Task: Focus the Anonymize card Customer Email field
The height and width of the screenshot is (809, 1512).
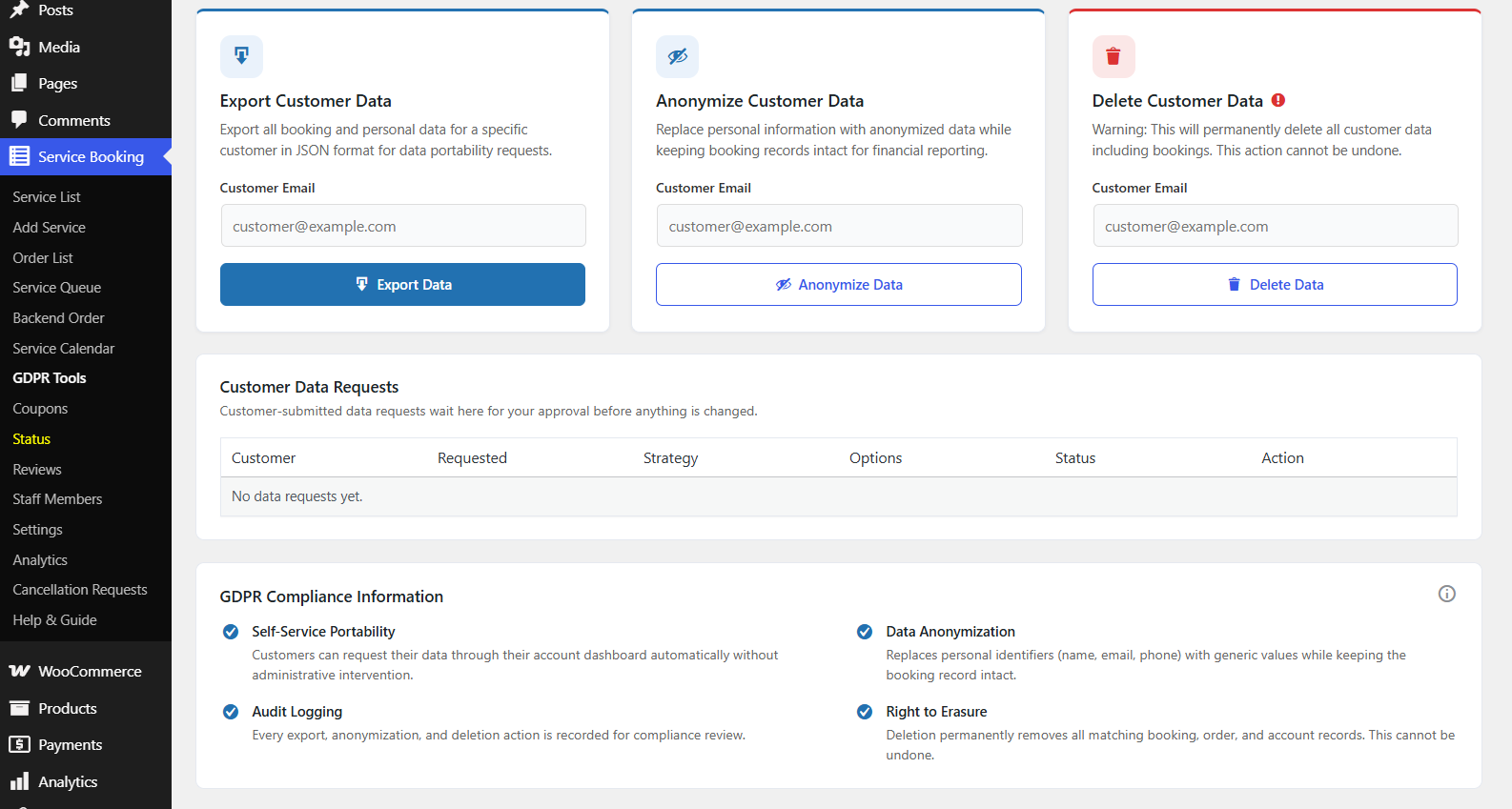Action: pyautogui.click(x=839, y=226)
